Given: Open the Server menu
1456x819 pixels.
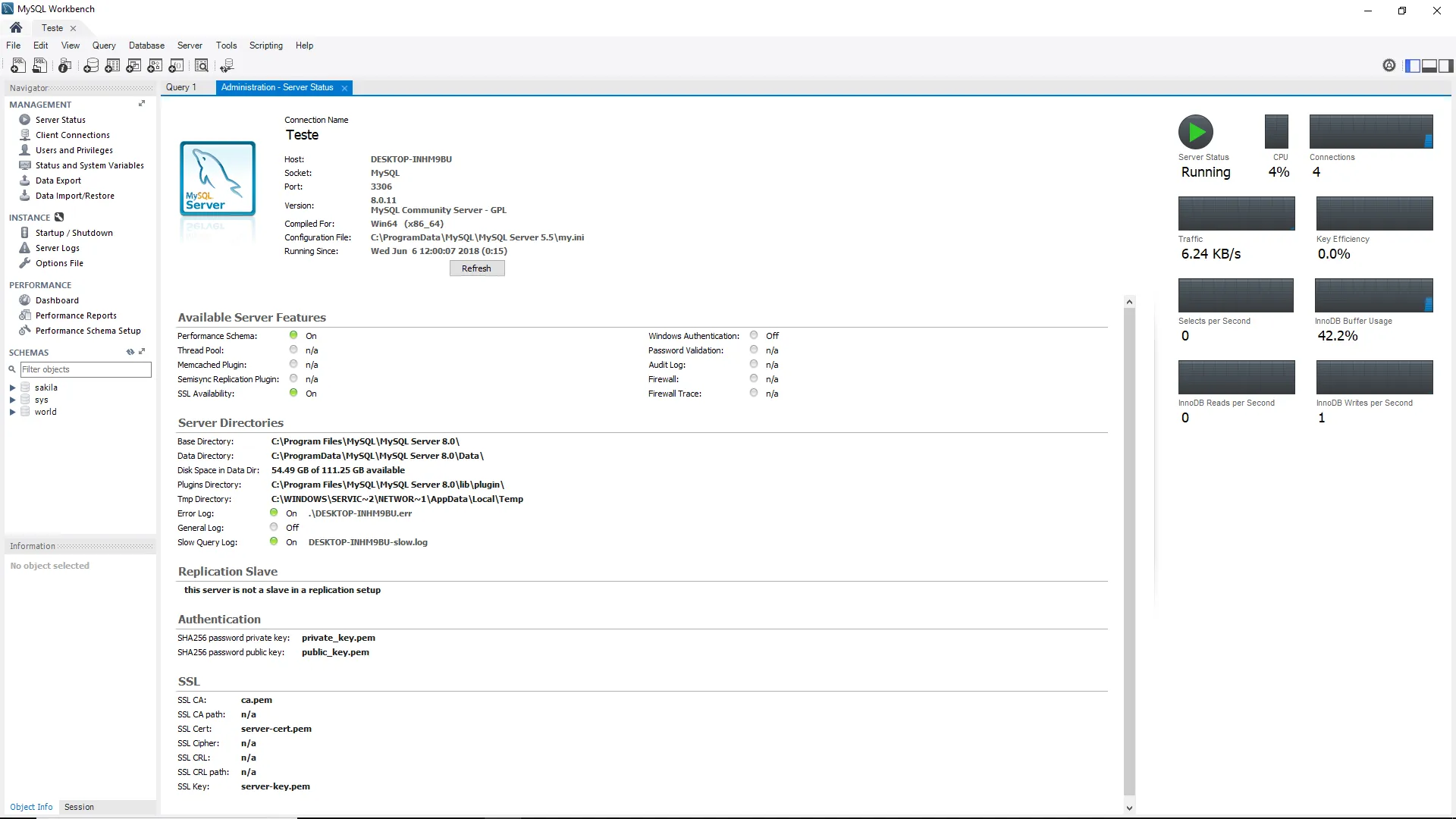Looking at the screenshot, I should [x=190, y=45].
